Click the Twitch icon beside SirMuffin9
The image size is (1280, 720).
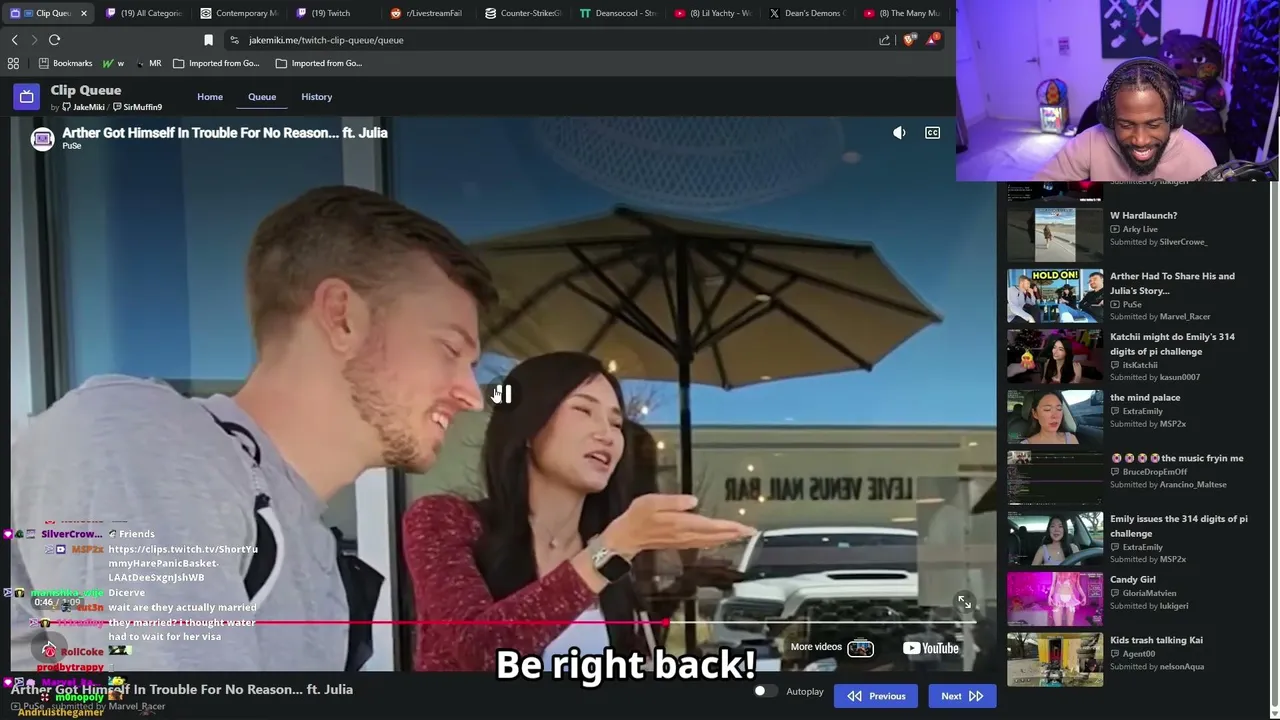pyautogui.click(x=117, y=107)
